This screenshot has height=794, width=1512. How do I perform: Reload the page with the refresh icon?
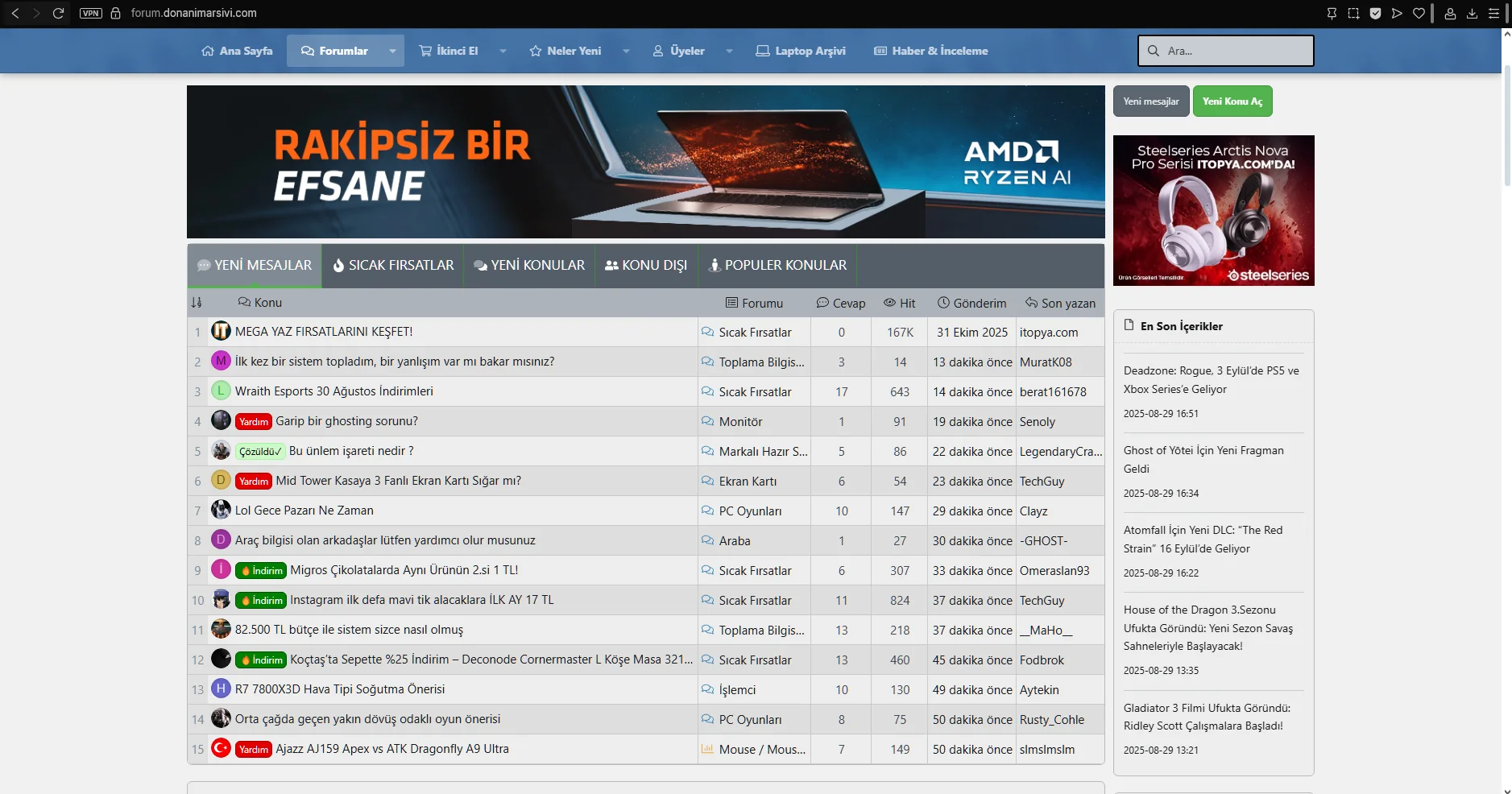pyautogui.click(x=58, y=13)
